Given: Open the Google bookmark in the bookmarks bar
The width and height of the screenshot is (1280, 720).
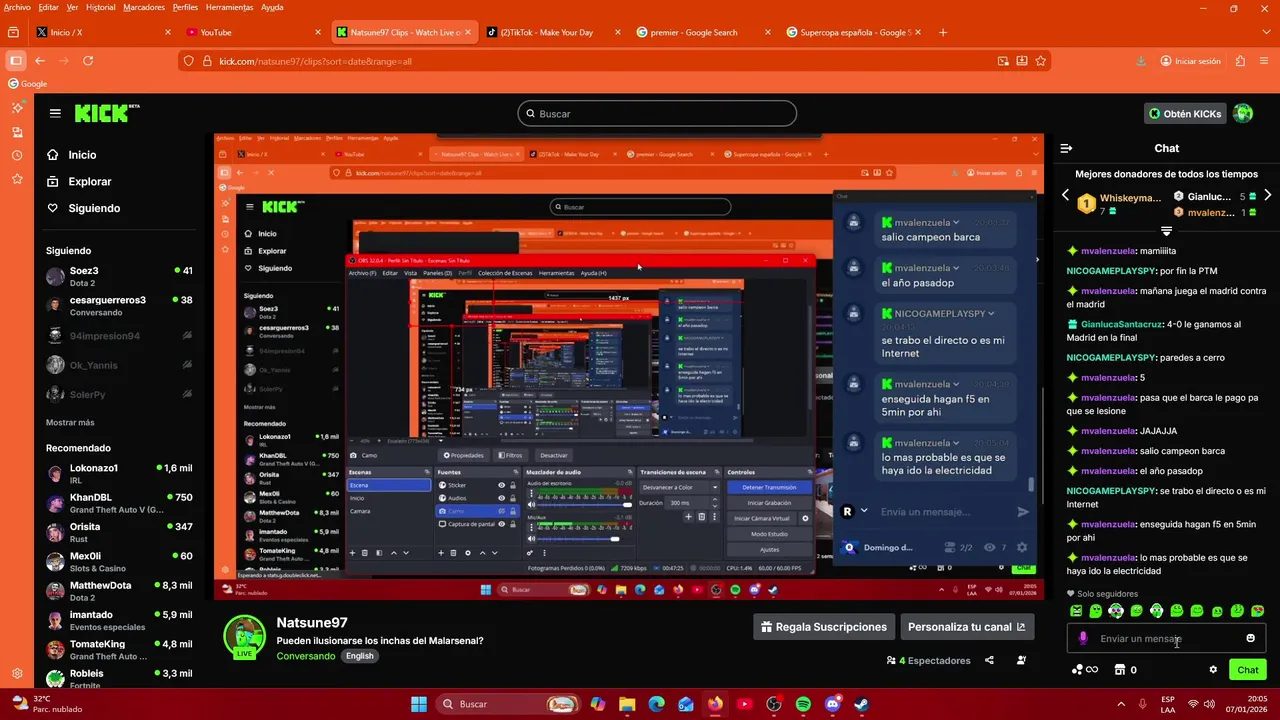Looking at the screenshot, I should [x=28, y=84].
